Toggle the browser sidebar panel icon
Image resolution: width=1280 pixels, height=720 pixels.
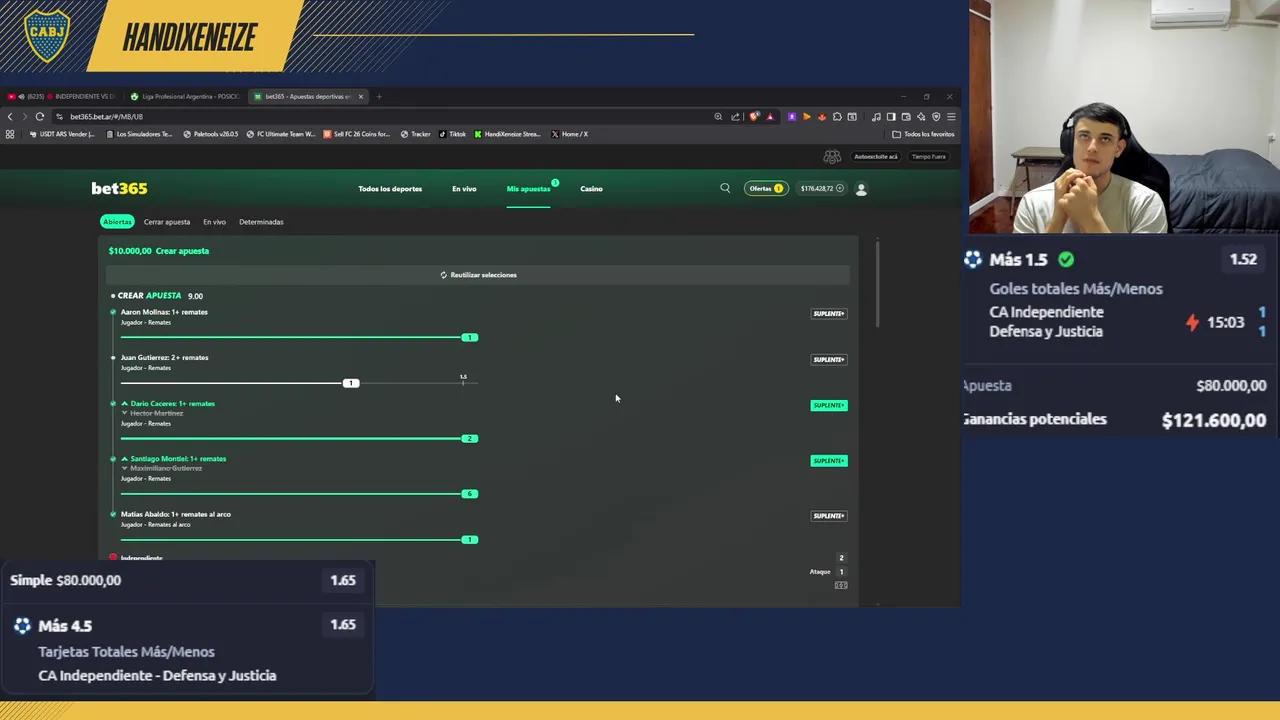(x=891, y=116)
